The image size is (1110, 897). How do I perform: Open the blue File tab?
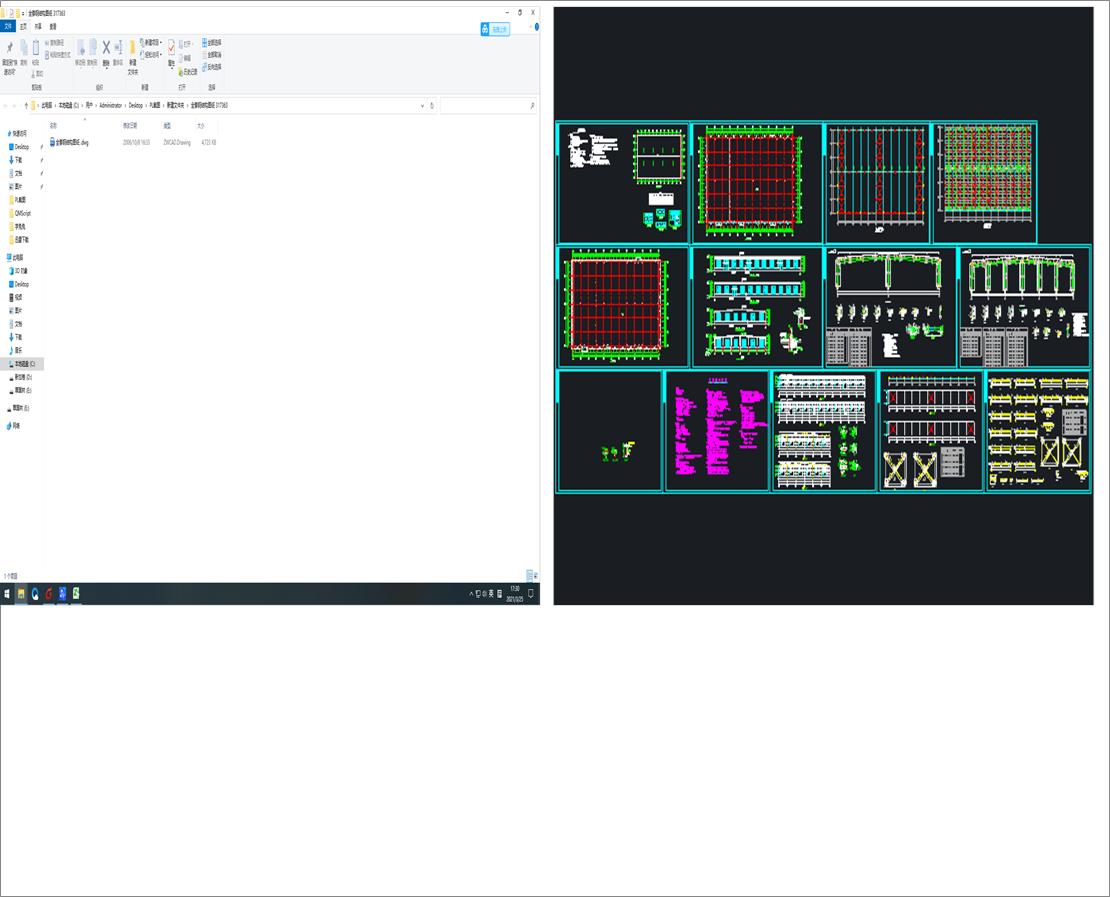pyautogui.click(x=8, y=27)
